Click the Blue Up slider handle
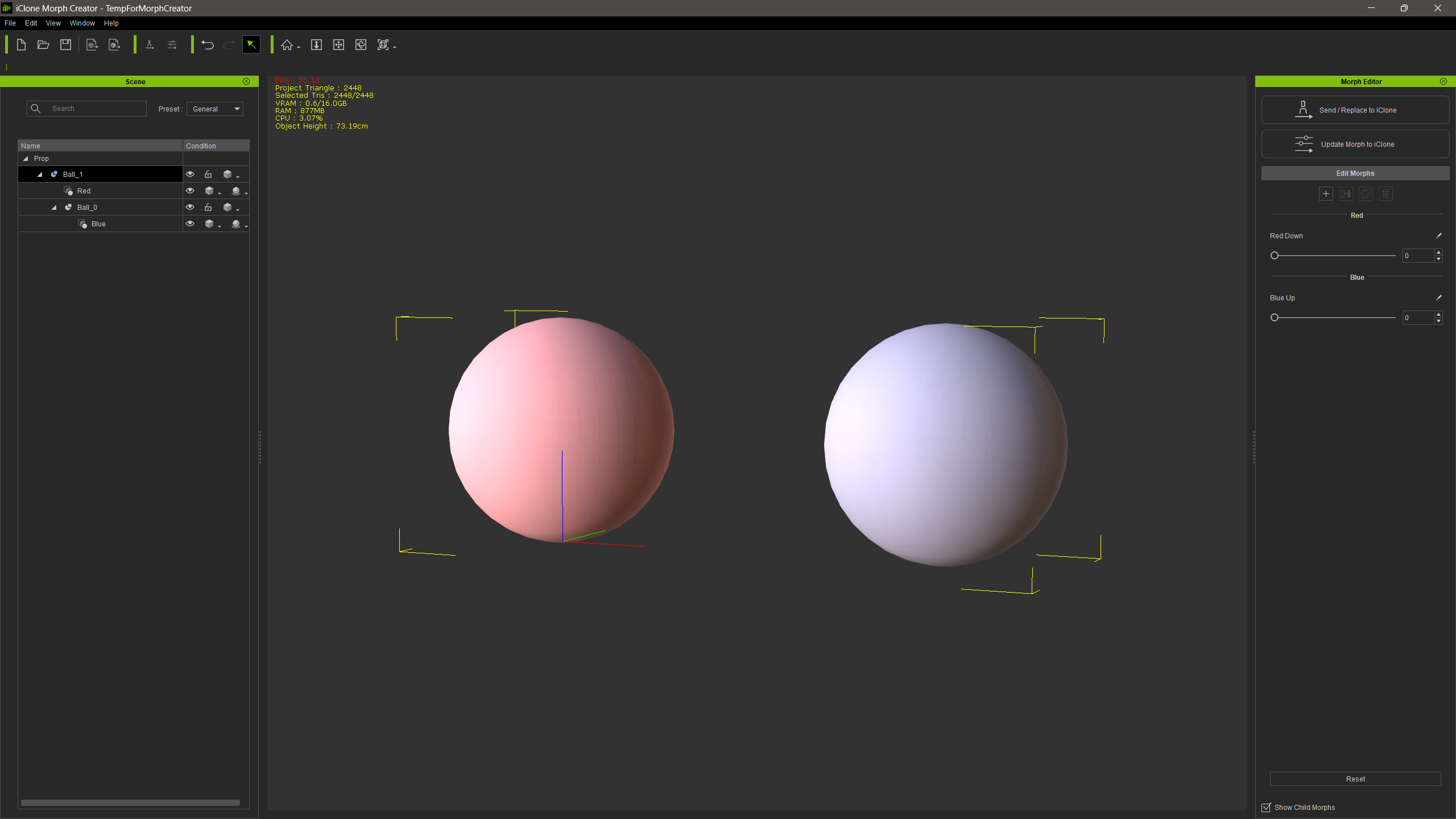Viewport: 1456px width, 819px height. coord(1275,317)
